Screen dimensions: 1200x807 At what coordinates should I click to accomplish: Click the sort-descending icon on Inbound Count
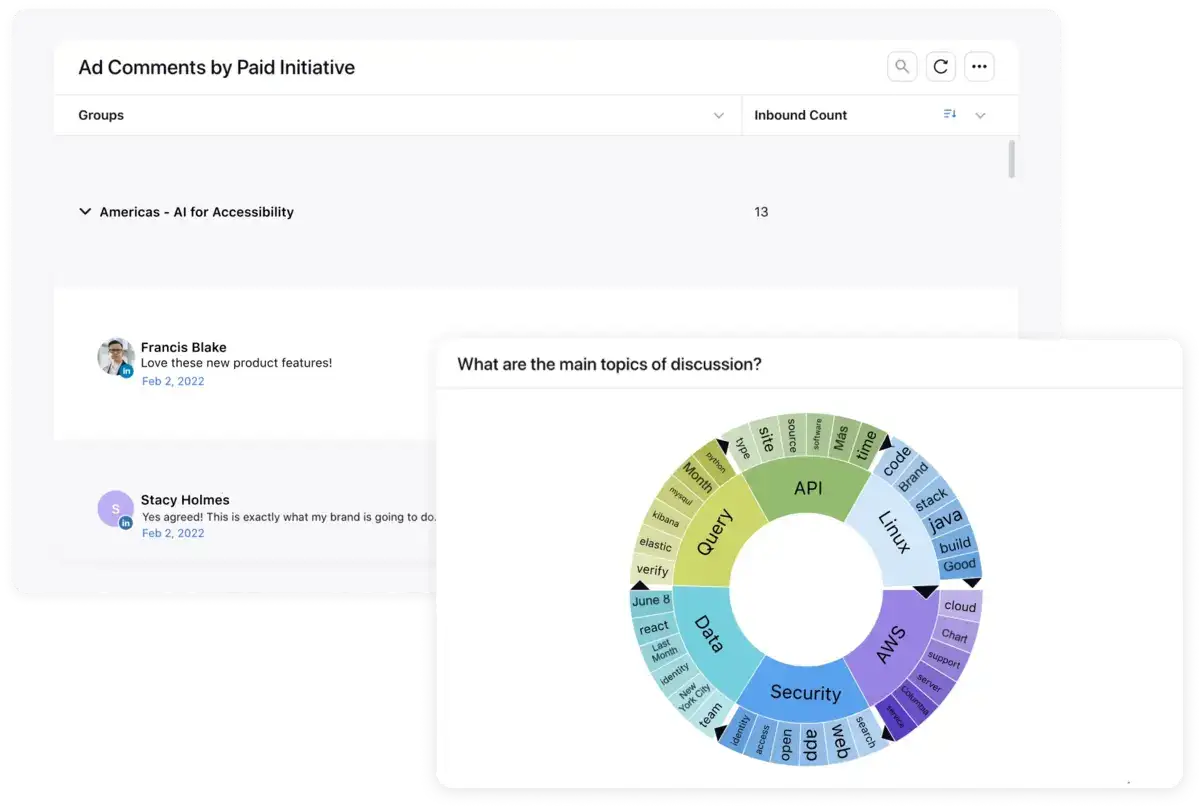(948, 114)
